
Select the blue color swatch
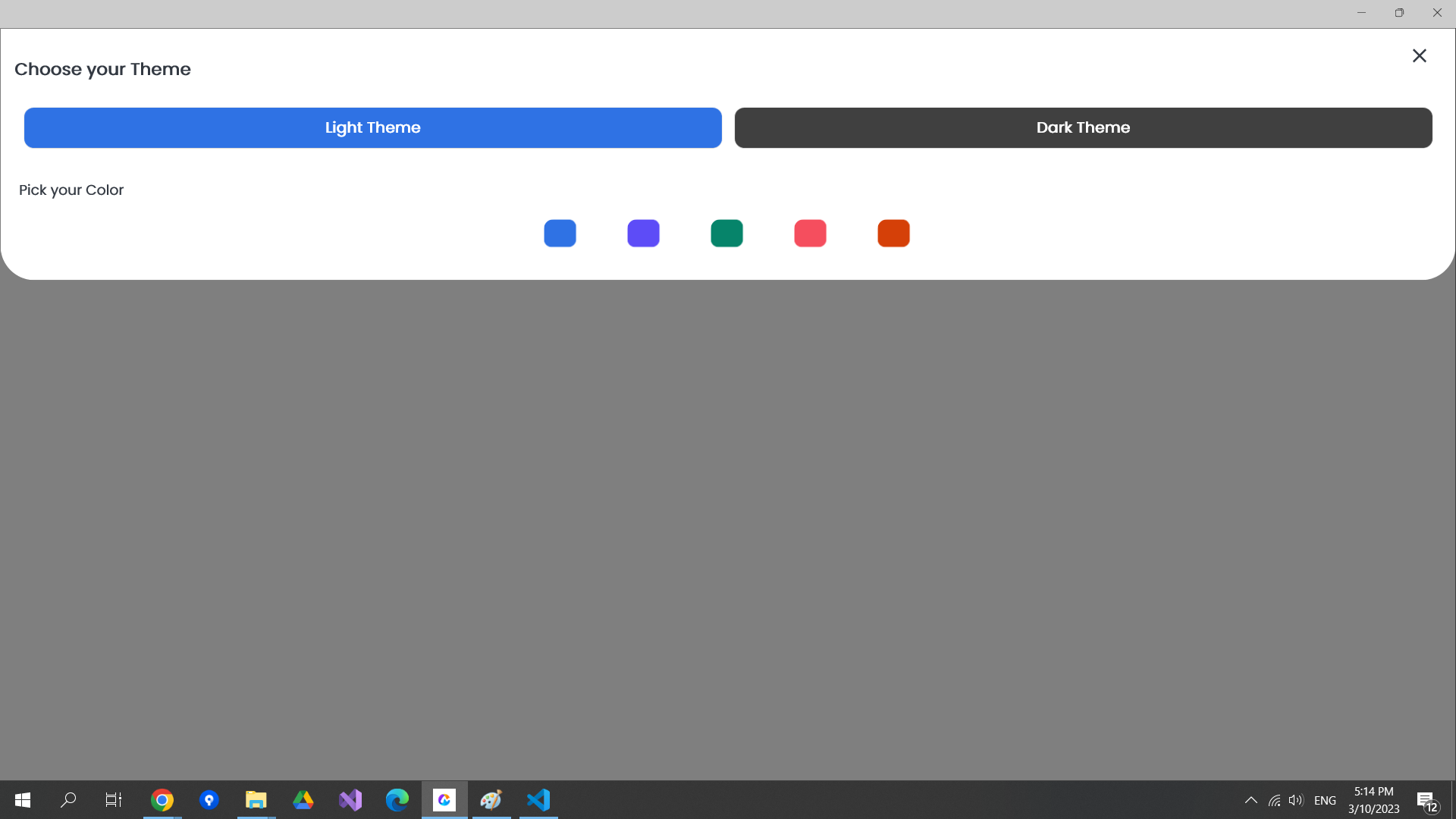(560, 233)
